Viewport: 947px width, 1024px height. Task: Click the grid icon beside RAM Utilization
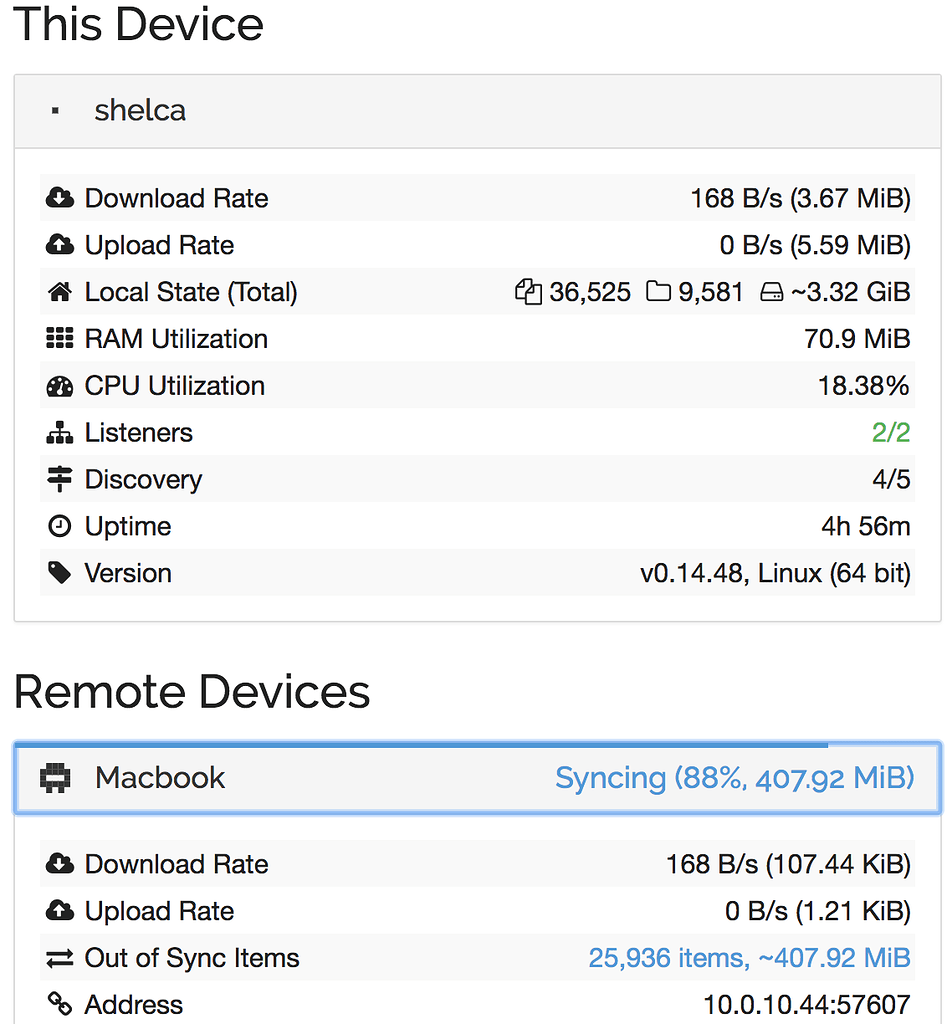pos(60,339)
